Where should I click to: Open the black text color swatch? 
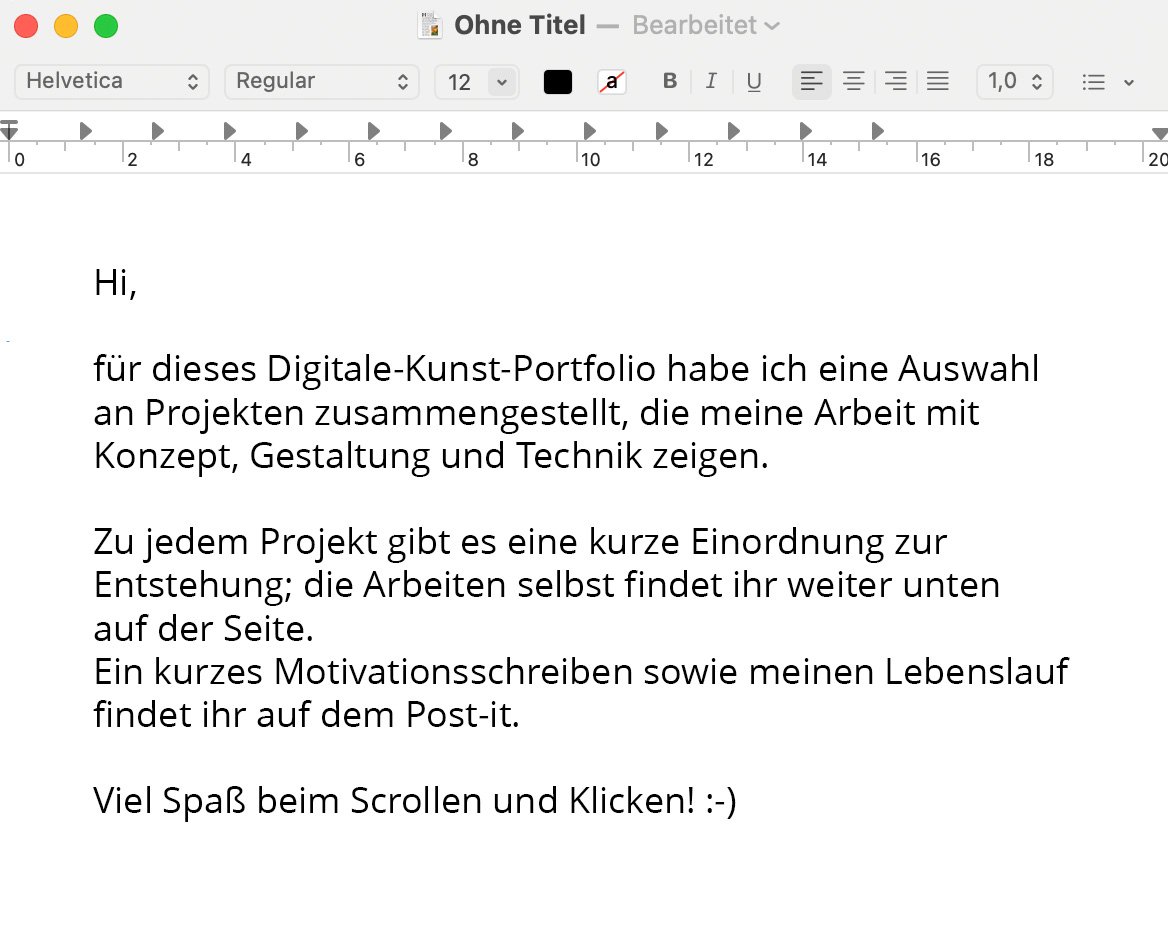(558, 82)
